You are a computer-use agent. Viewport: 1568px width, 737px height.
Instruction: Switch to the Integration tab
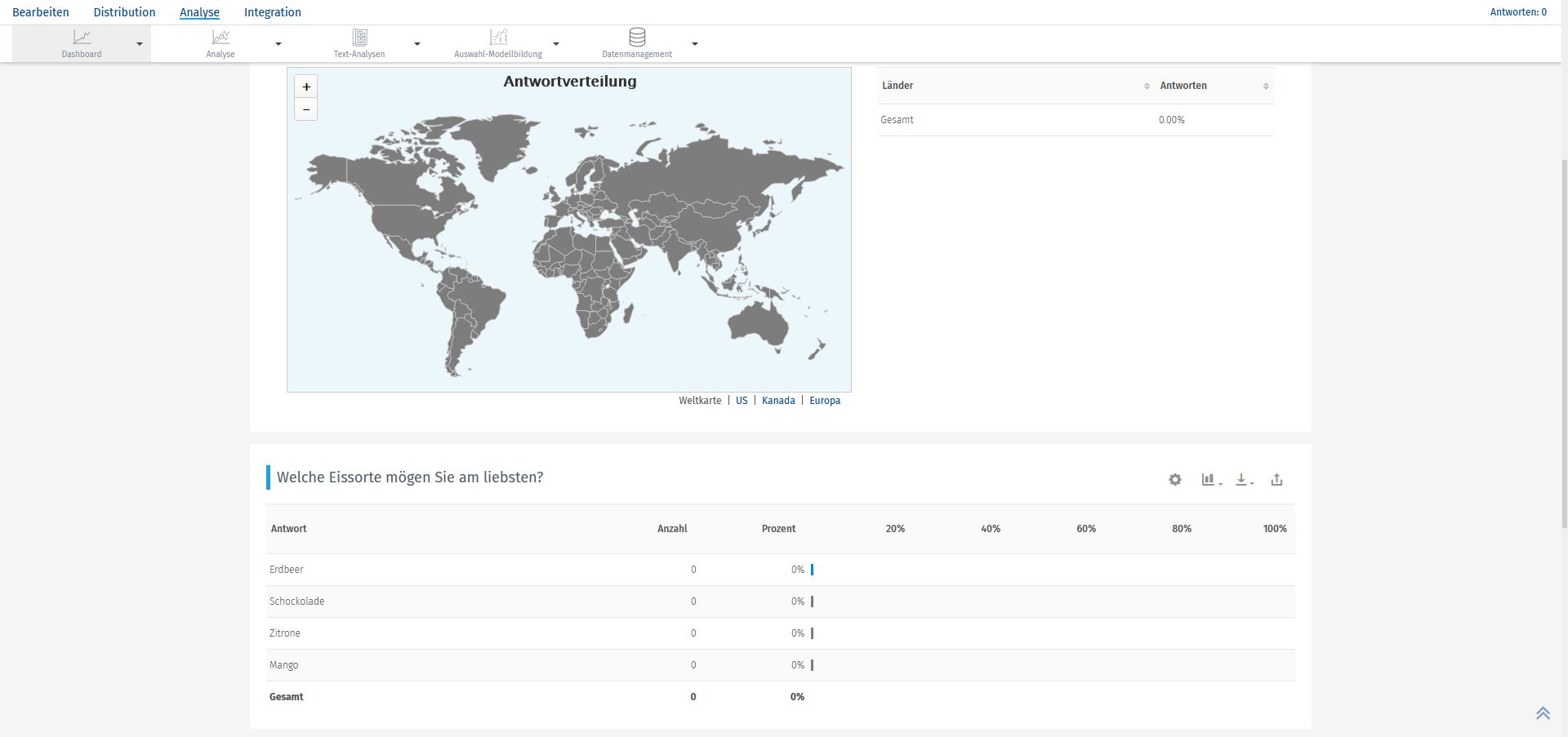(x=272, y=12)
